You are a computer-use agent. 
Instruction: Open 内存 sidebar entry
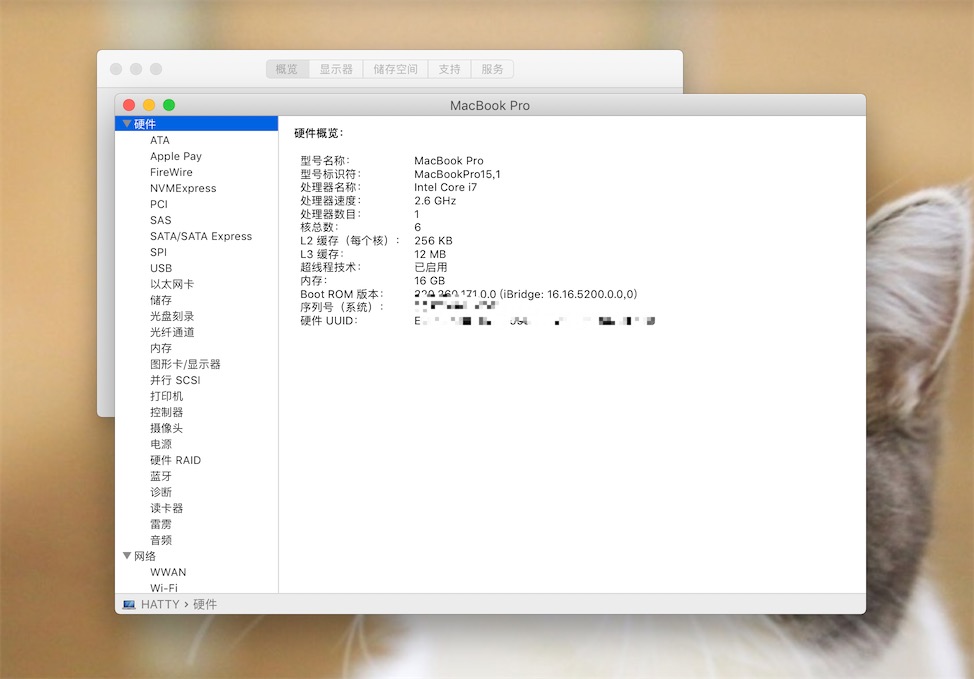click(161, 349)
